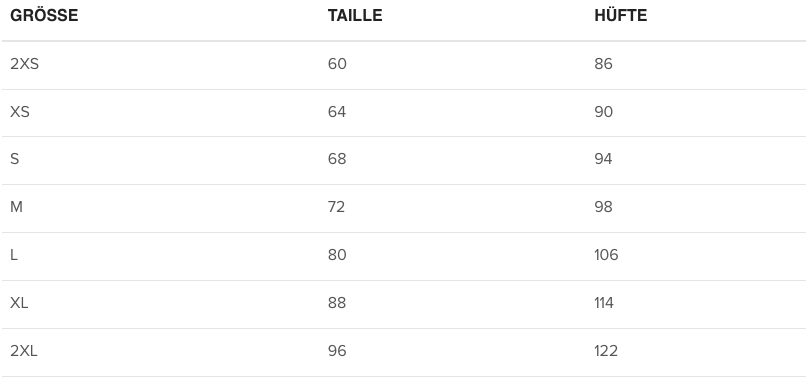Viewport: 806px width, 378px height.
Task: Click hip value 106 in L row
Action: [607, 255]
